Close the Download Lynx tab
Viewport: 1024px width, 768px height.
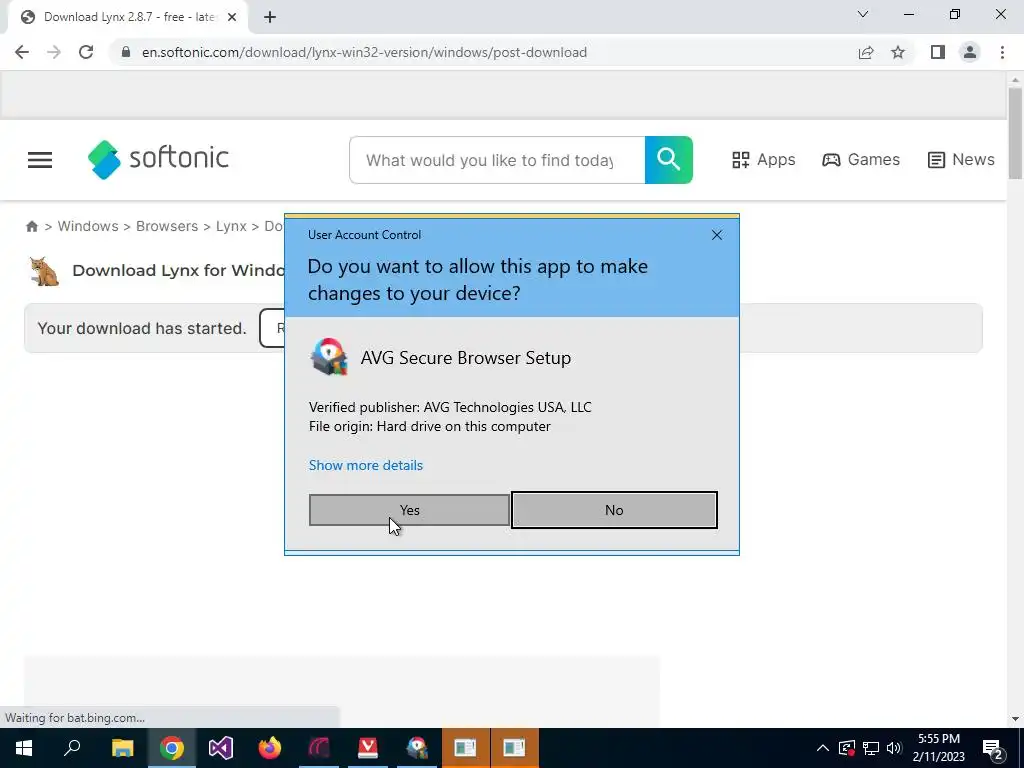(x=232, y=17)
